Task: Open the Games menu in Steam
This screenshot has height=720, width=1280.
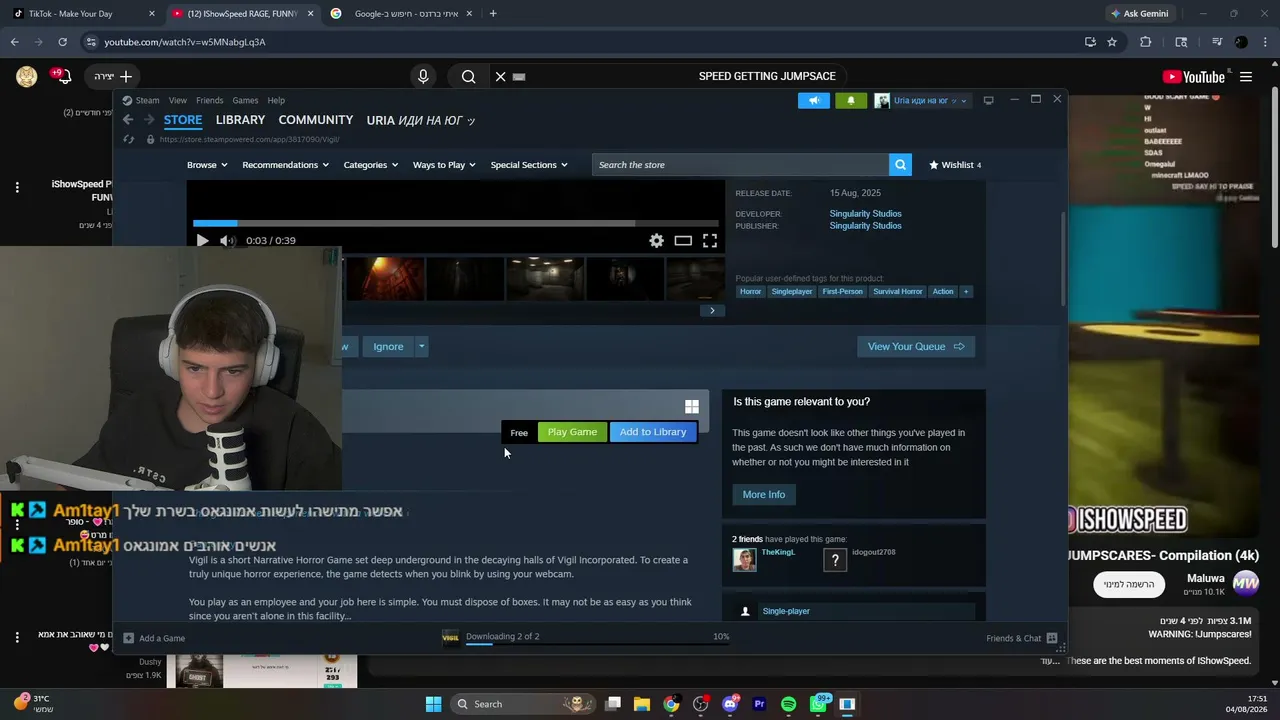Action: [x=245, y=100]
